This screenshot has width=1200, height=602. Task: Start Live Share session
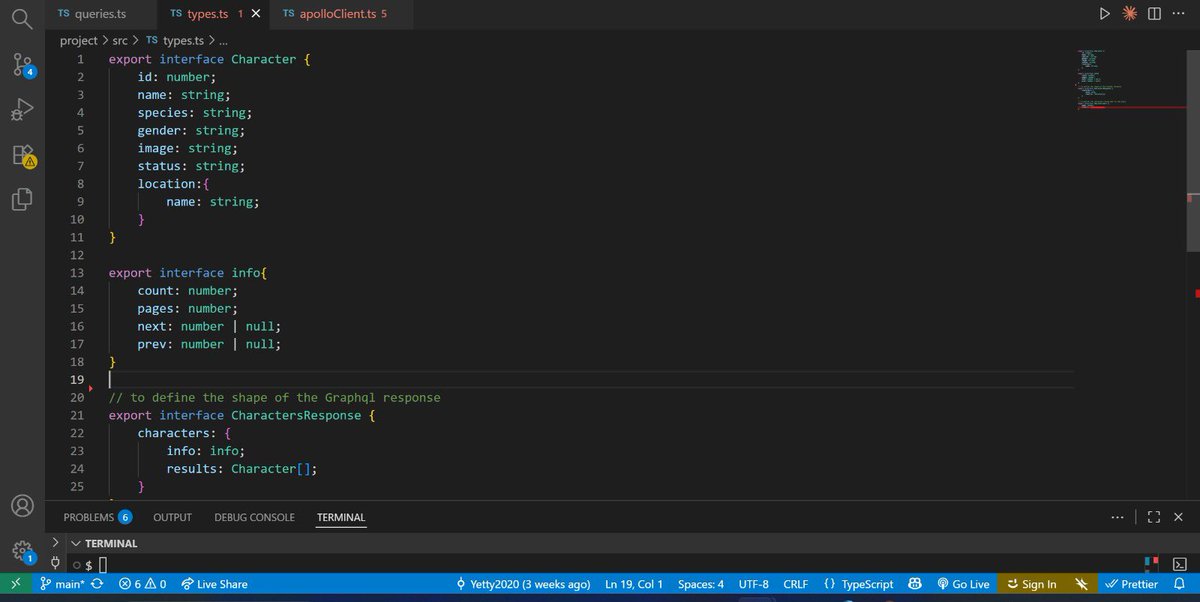pyautogui.click(x=214, y=584)
